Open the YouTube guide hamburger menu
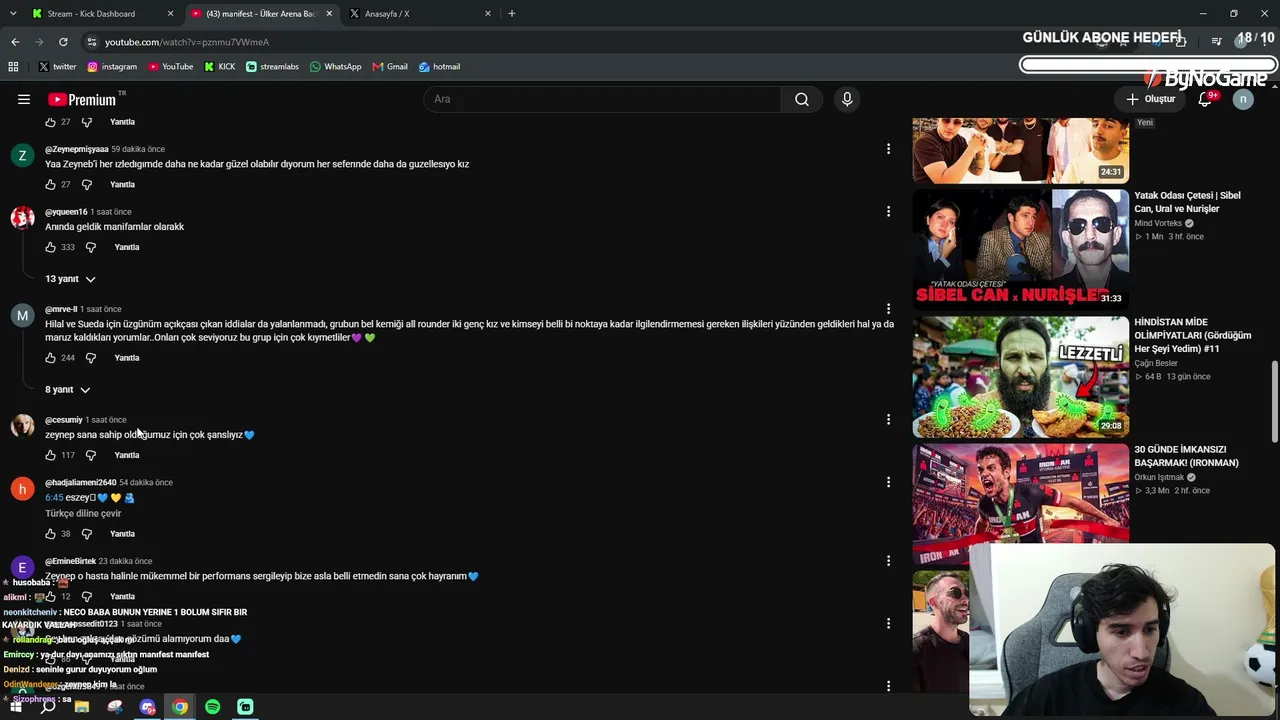 click(23, 99)
